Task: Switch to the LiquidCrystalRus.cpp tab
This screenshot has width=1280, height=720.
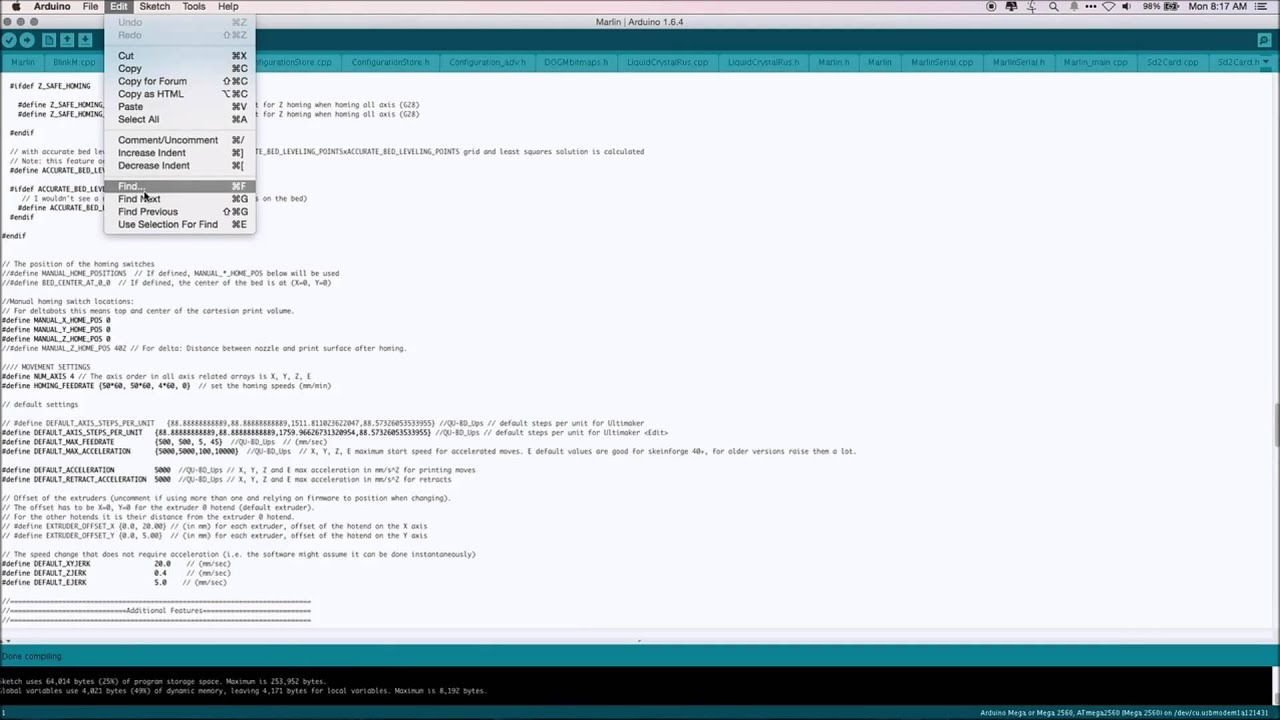Action: 667,62
